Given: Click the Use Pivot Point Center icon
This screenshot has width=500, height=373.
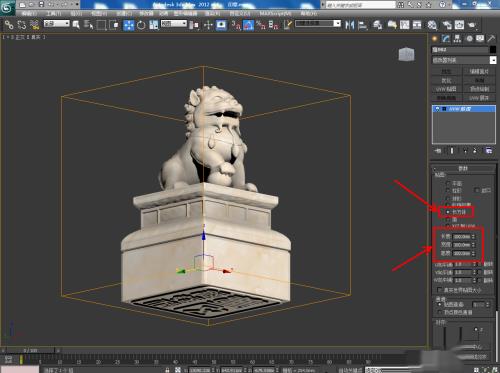Looking at the screenshot, I should [194, 25].
